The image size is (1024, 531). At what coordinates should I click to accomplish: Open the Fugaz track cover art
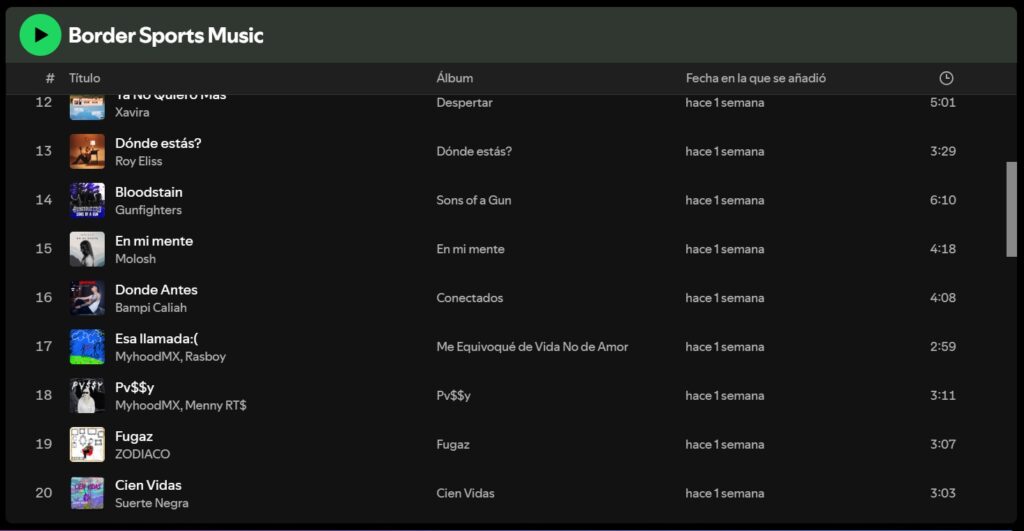click(x=87, y=444)
